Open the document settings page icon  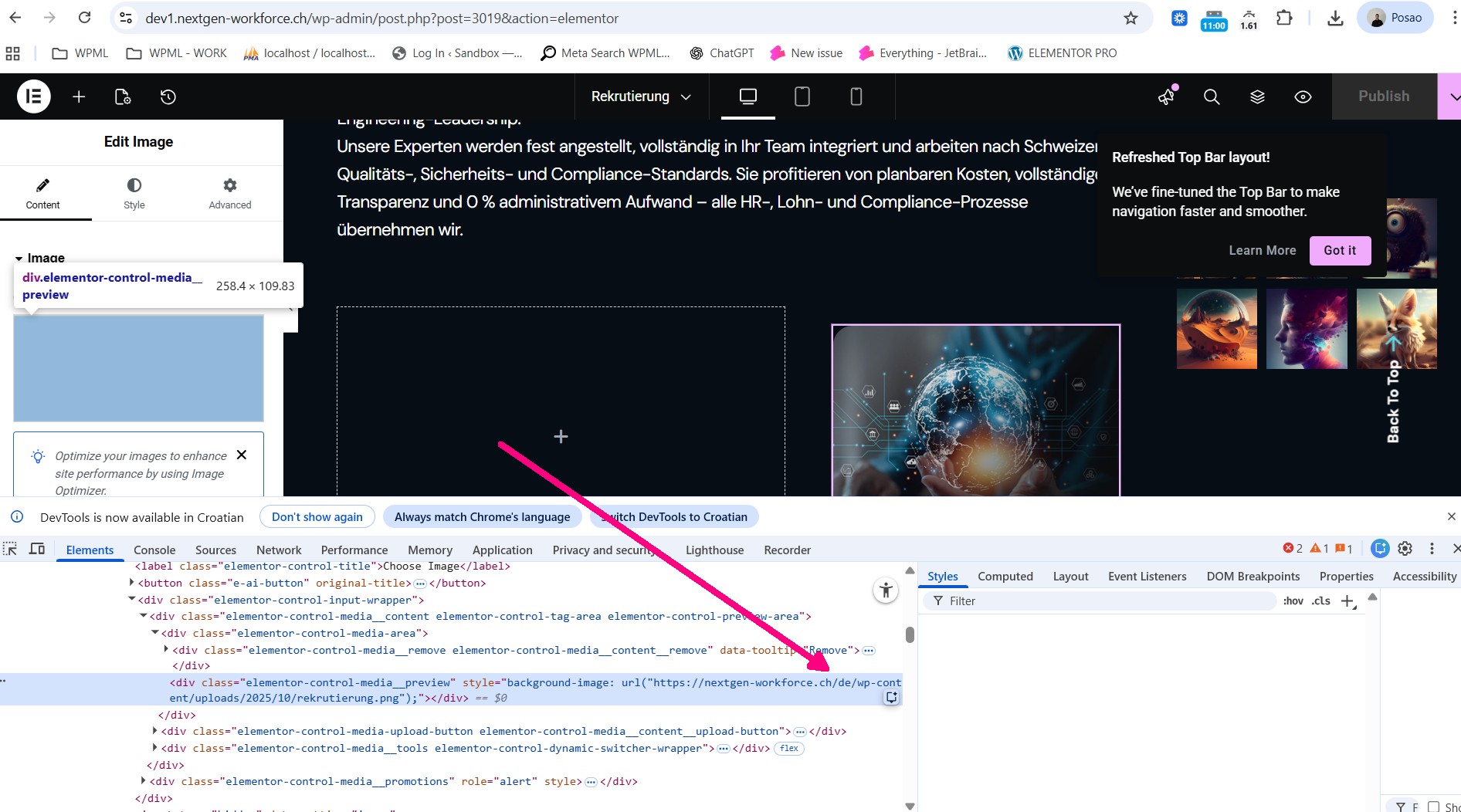(123, 96)
